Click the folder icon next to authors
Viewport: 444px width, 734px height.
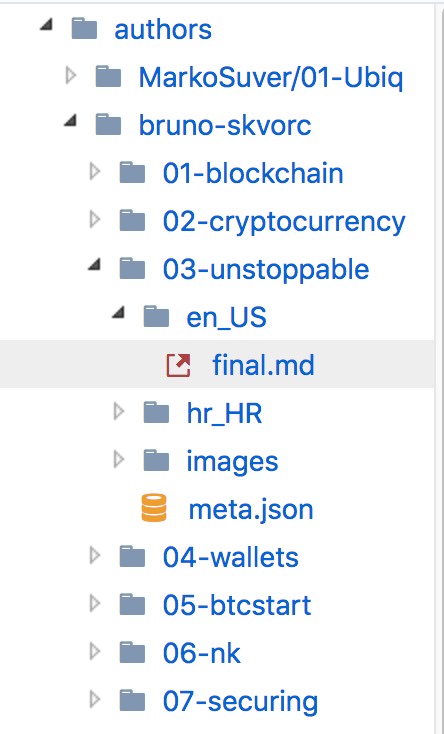[84, 29]
